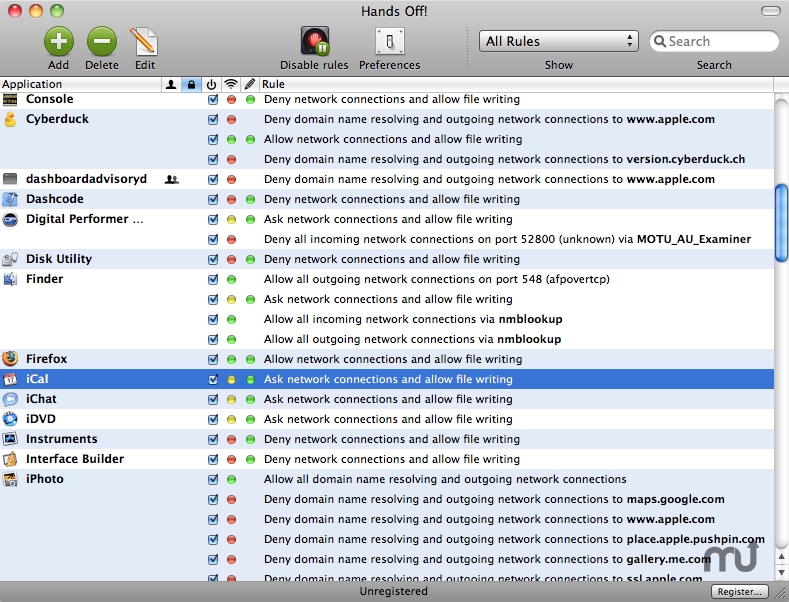Click the green Add rule button
Image resolution: width=789 pixels, height=602 pixels.
[x=58, y=42]
